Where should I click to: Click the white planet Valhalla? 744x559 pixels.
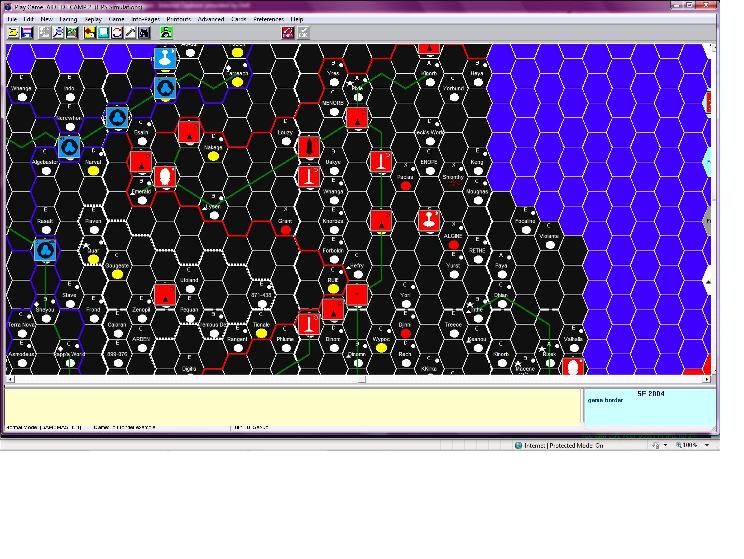point(573,348)
